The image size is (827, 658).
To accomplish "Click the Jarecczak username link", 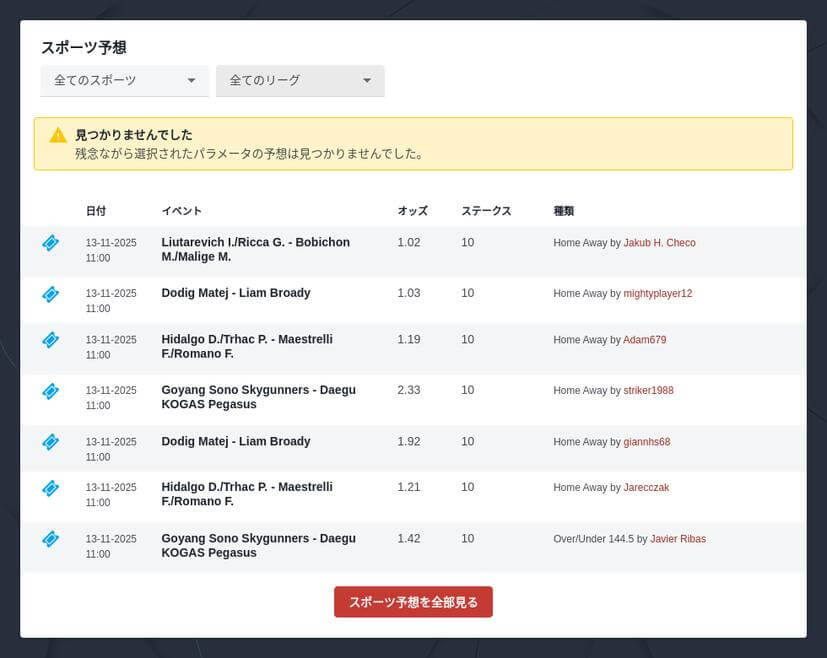I will click(646, 487).
